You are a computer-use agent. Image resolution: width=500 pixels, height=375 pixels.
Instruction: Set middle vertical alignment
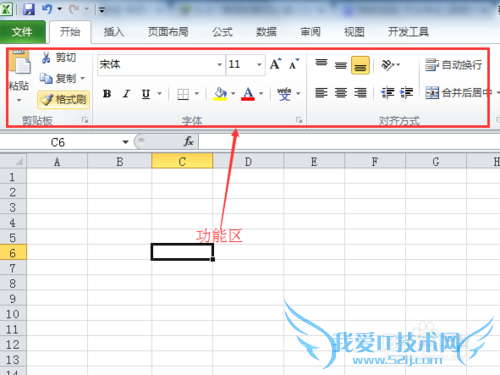click(x=341, y=65)
